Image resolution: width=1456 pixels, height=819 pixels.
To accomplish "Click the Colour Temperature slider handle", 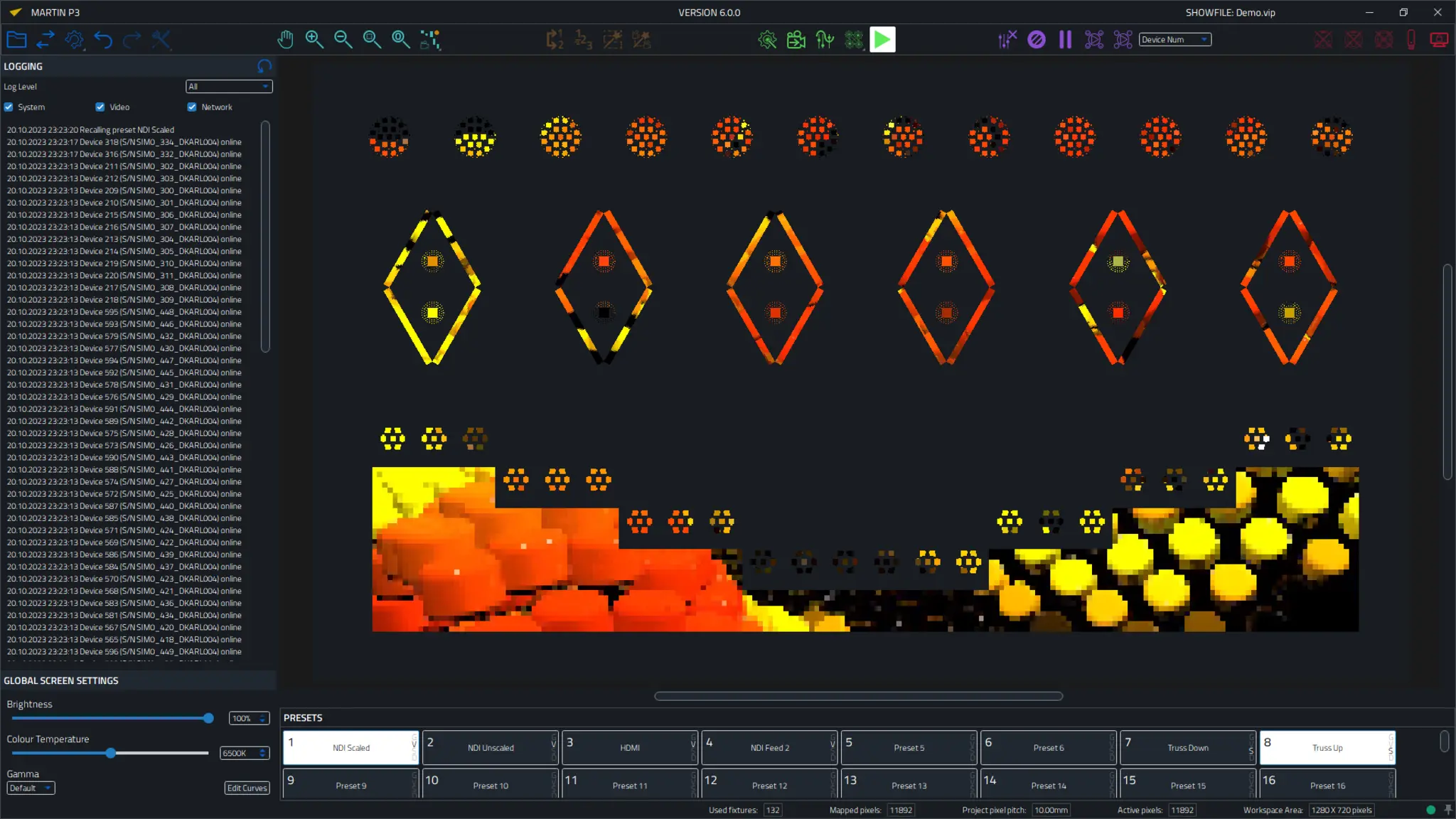I will [x=111, y=753].
